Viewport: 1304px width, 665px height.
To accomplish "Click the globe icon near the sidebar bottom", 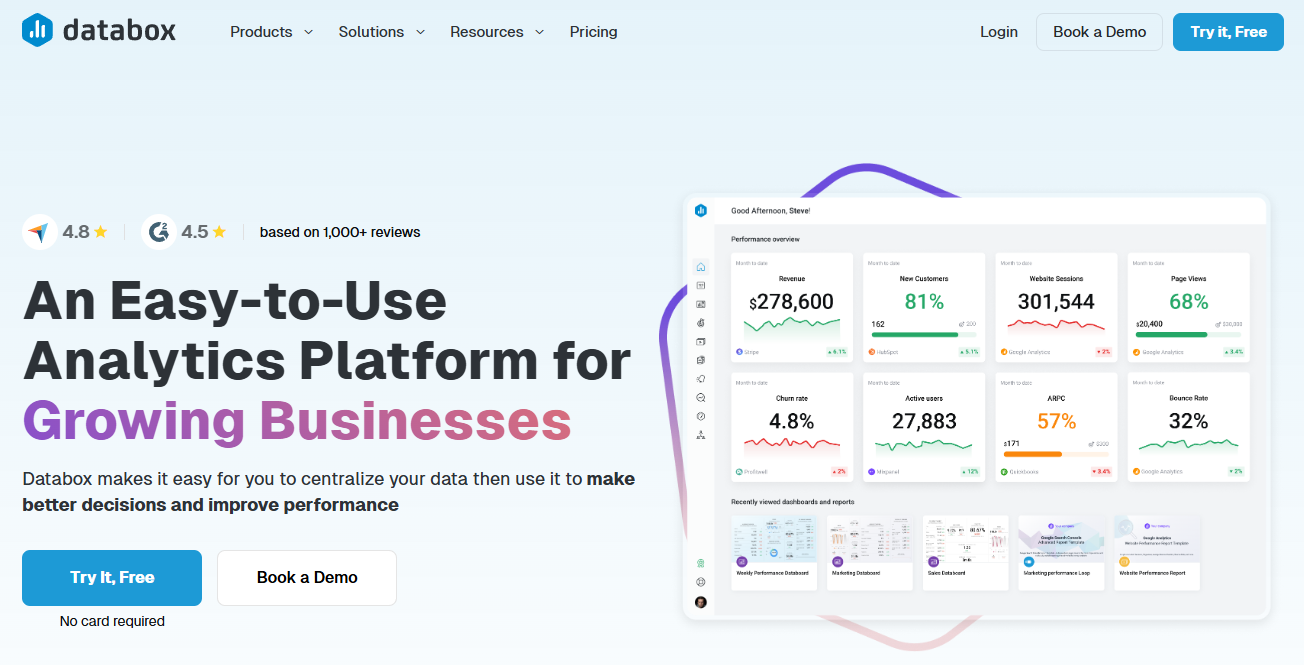I will pyautogui.click(x=701, y=582).
